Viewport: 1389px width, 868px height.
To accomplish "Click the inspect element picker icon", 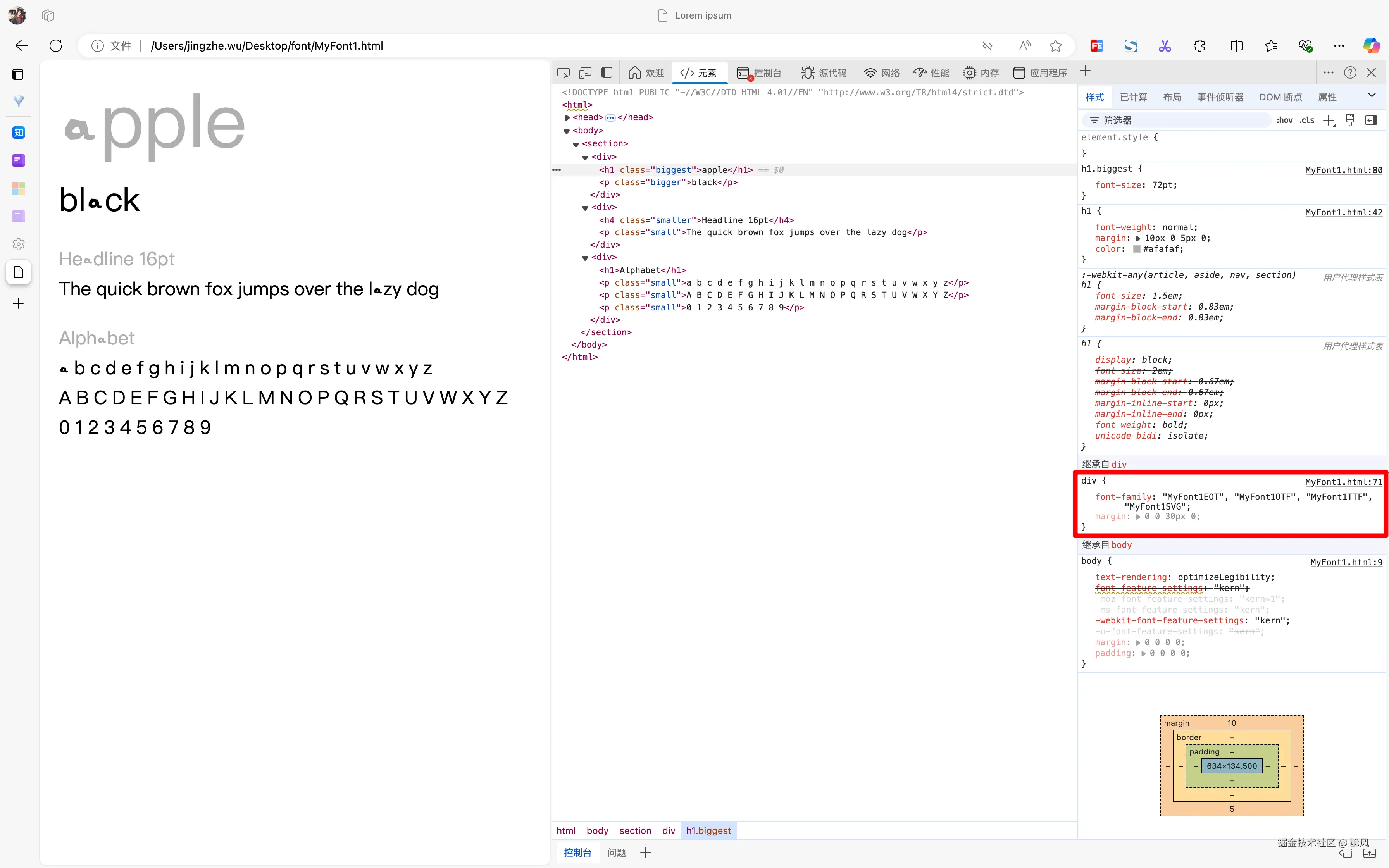I will coord(563,73).
